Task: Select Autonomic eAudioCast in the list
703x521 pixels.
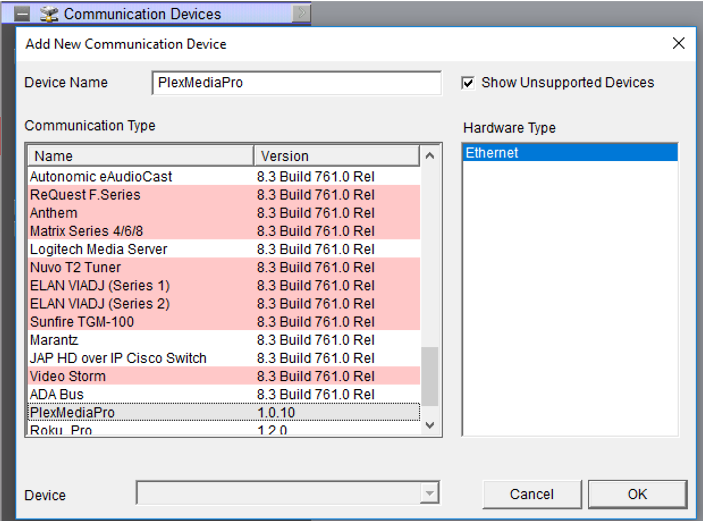Action: pyautogui.click(x=224, y=177)
